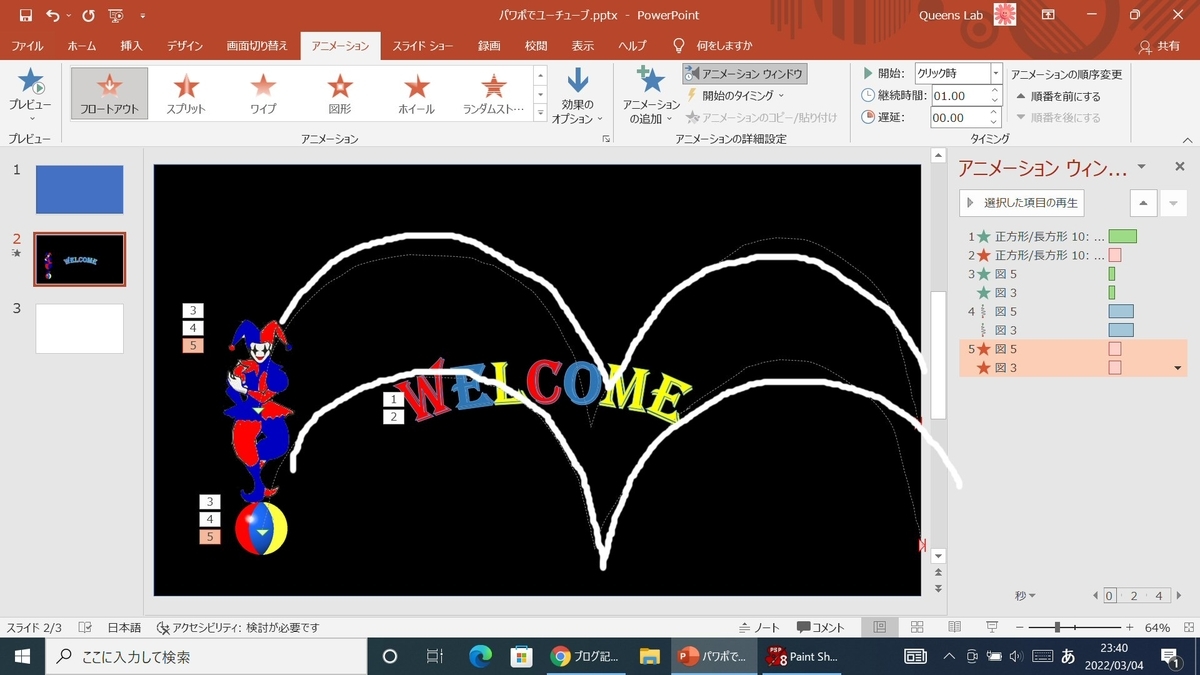Click the 遅延 input field
Screen dimensions: 1200x675
tap(958, 118)
